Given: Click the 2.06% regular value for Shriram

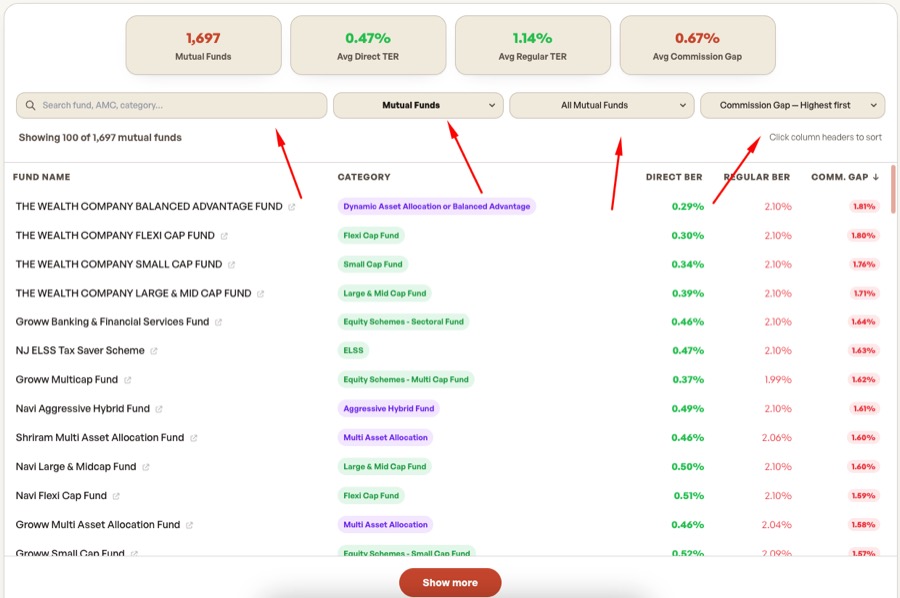Looking at the screenshot, I should tap(777, 438).
